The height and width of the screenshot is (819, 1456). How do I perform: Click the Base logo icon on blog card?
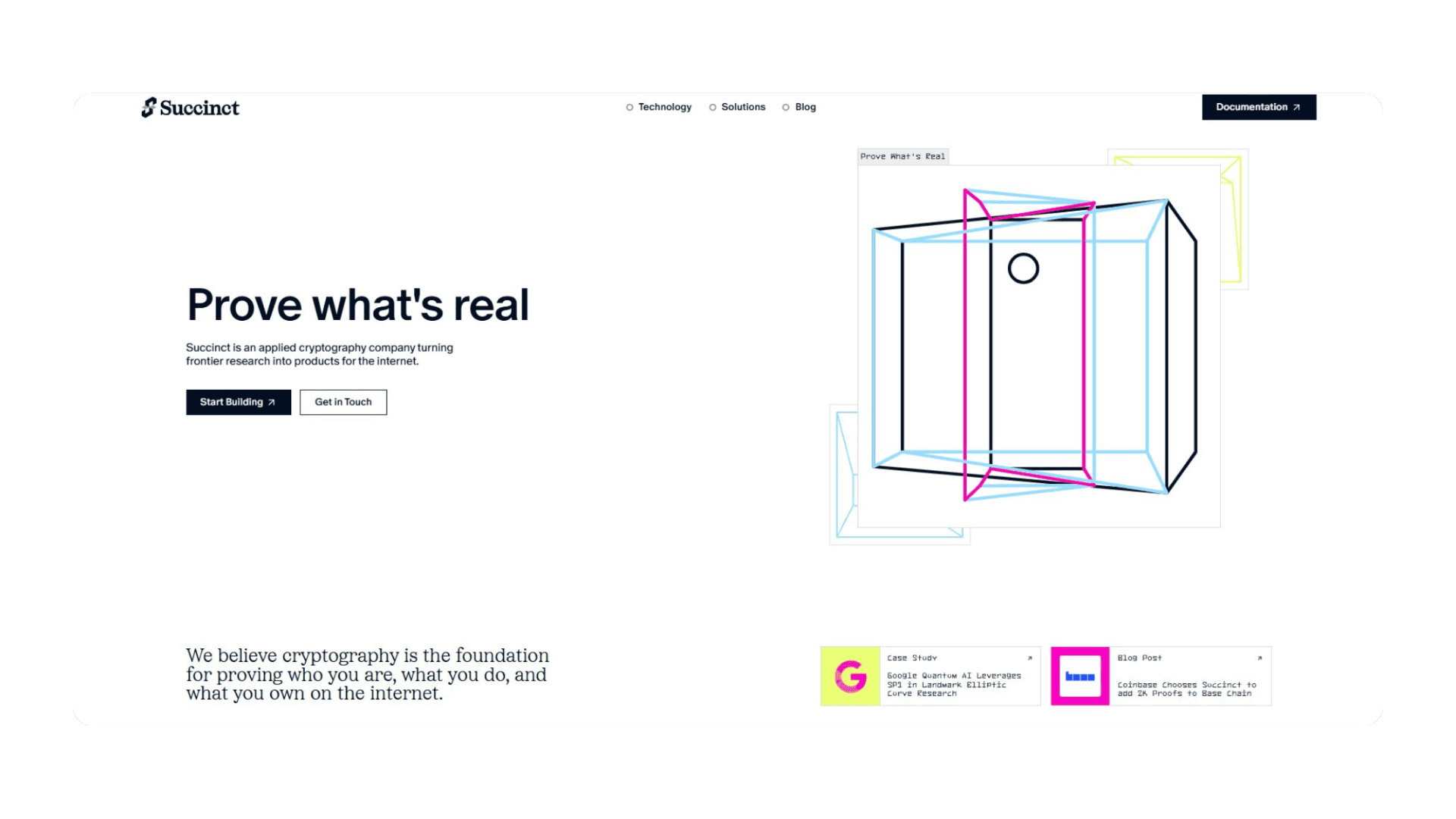click(1080, 676)
